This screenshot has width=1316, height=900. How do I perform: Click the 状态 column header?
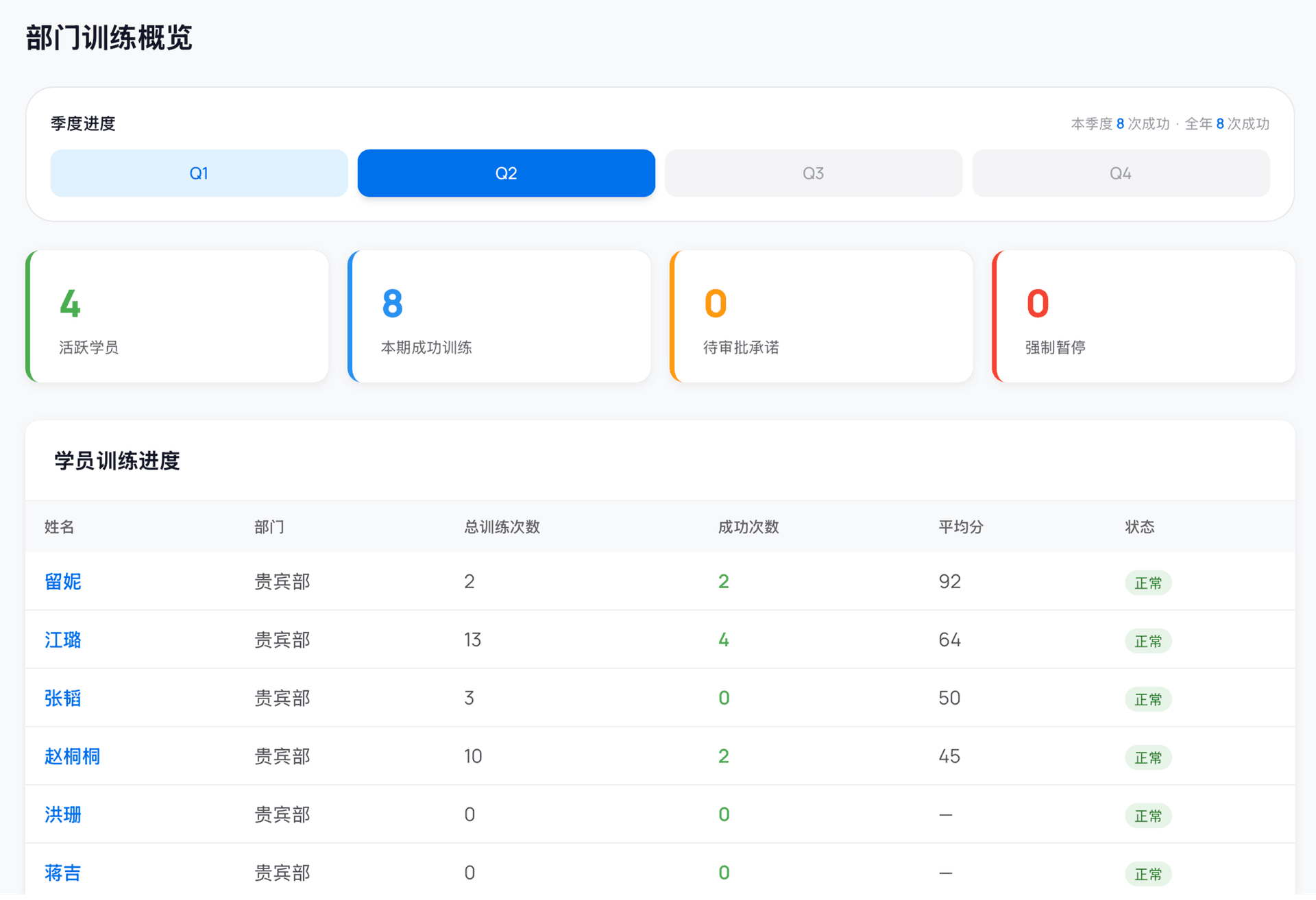pyautogui.click(x=1140, y=527)
